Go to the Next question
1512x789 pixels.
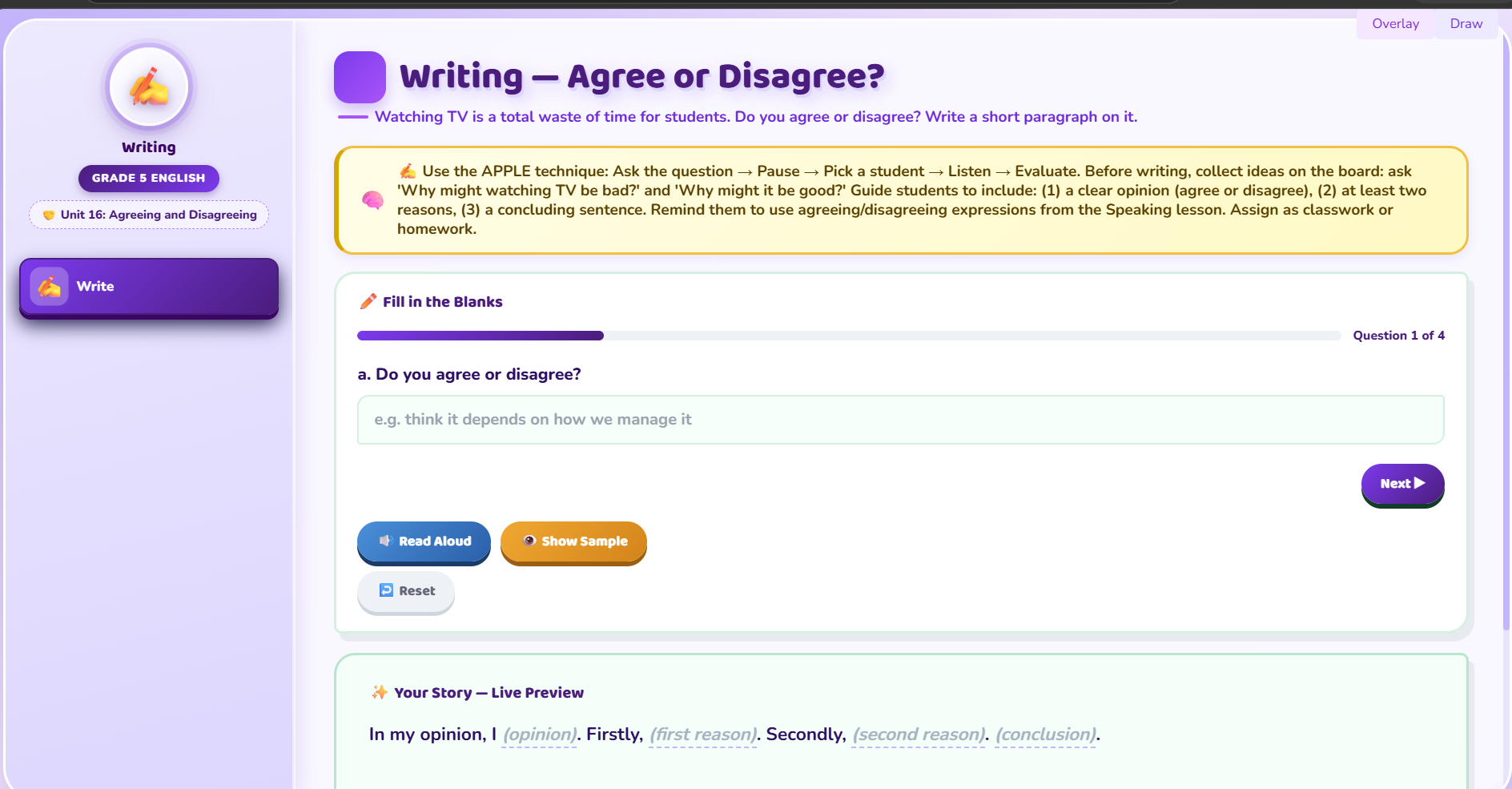(x=1402, y=484)
